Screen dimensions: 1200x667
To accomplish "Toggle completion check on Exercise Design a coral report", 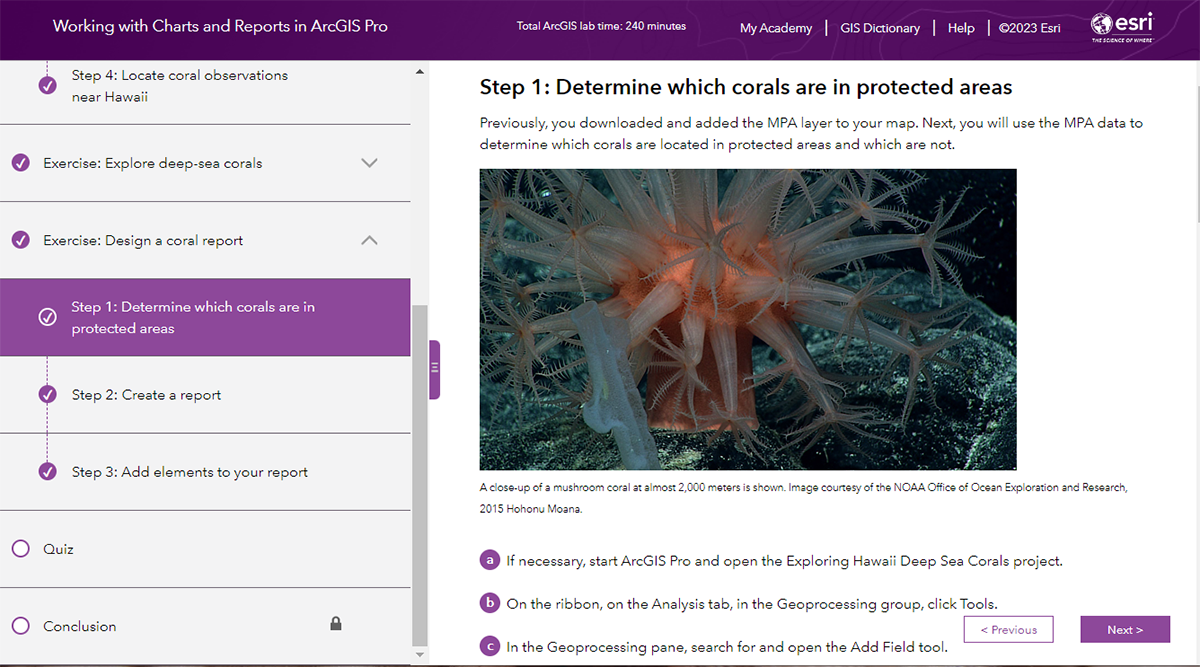I will pyautogui.click(x=22, y=240).
